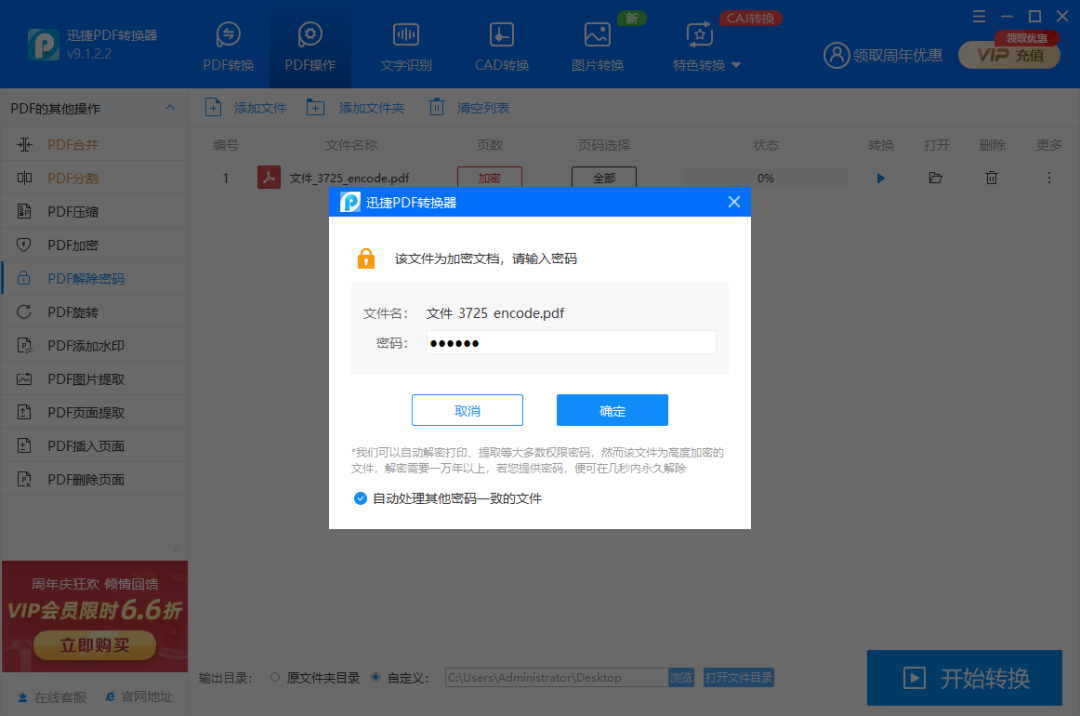Open the CAD转换 module

pyautogui.click(x=501, y=46)
